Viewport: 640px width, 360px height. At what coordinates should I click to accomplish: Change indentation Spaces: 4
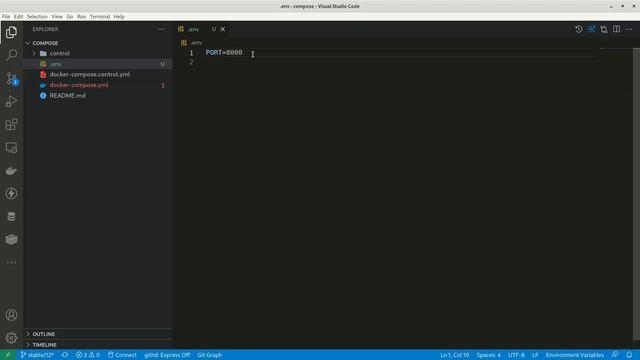[x=489, y=355]
